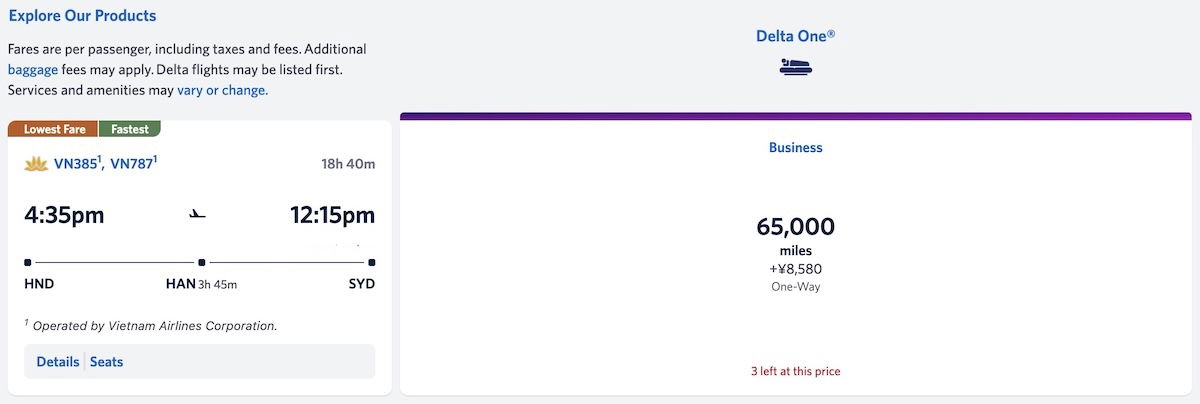Click the airplane icon between flight times
The width and height of the screenshot is (1200, 404).
pyautogui.click(x=198, y=214)
